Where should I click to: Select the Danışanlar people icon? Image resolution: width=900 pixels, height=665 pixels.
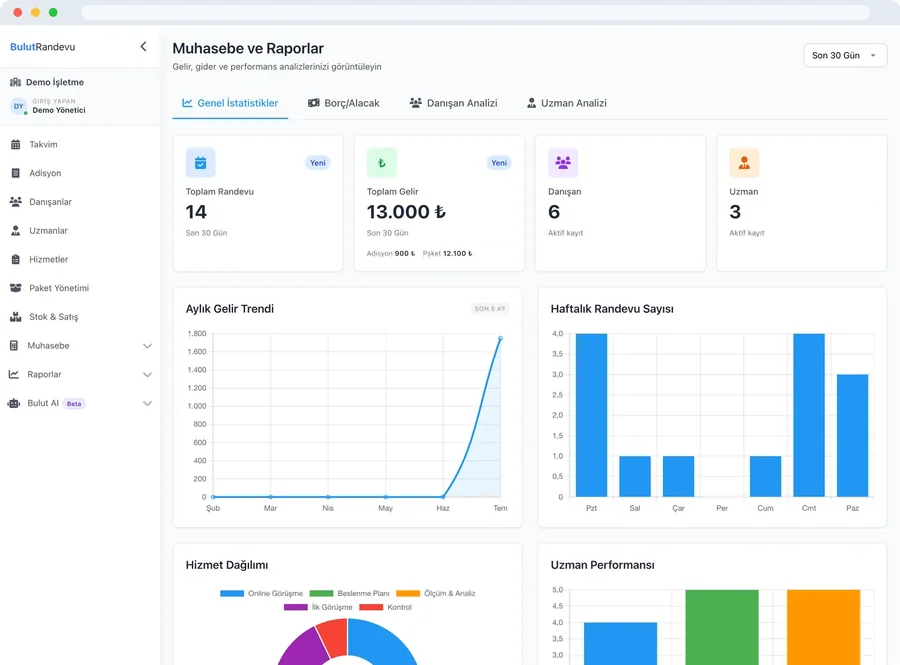15,202
